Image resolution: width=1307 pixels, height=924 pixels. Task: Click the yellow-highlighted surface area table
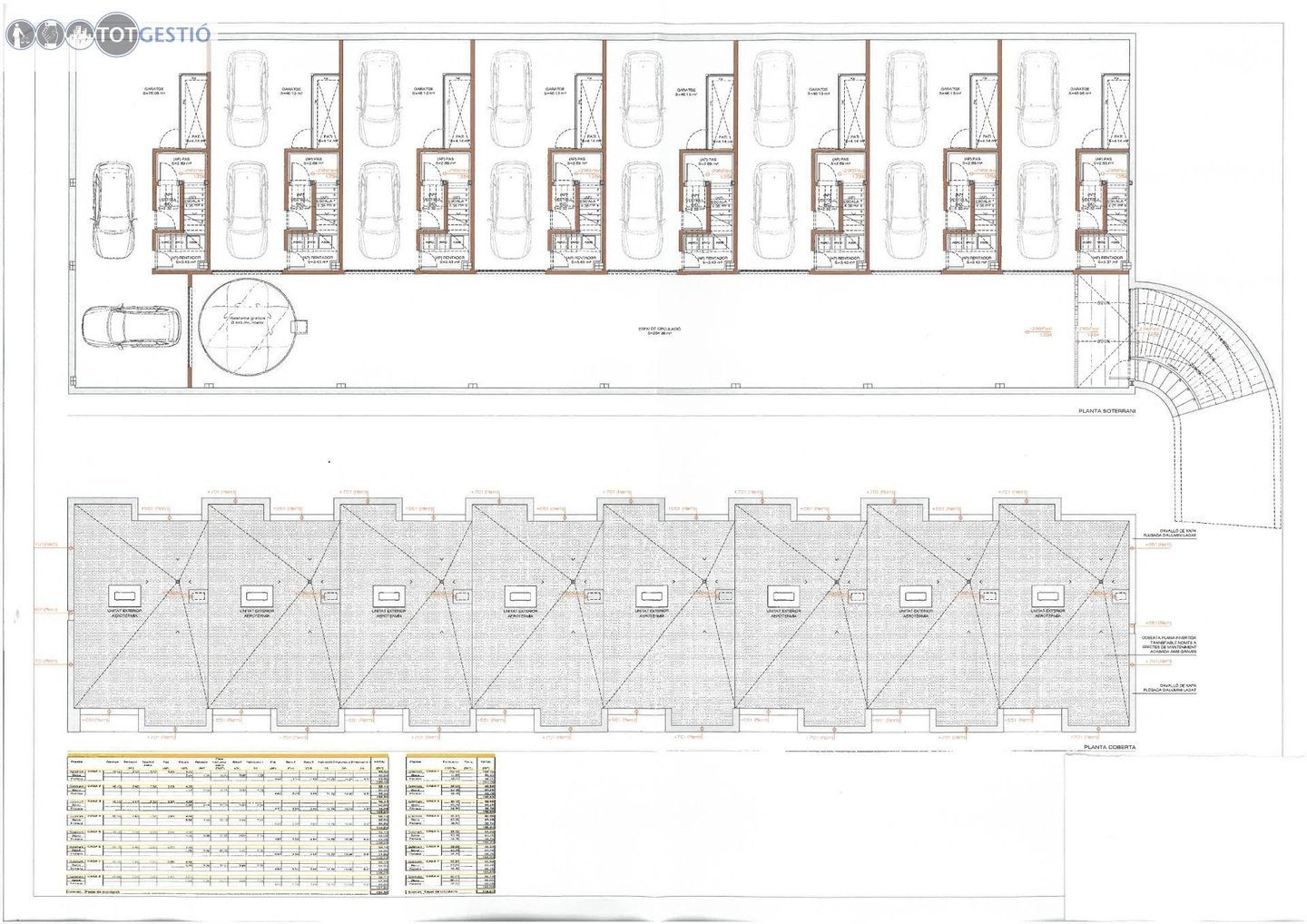click(x=229, y=826)
